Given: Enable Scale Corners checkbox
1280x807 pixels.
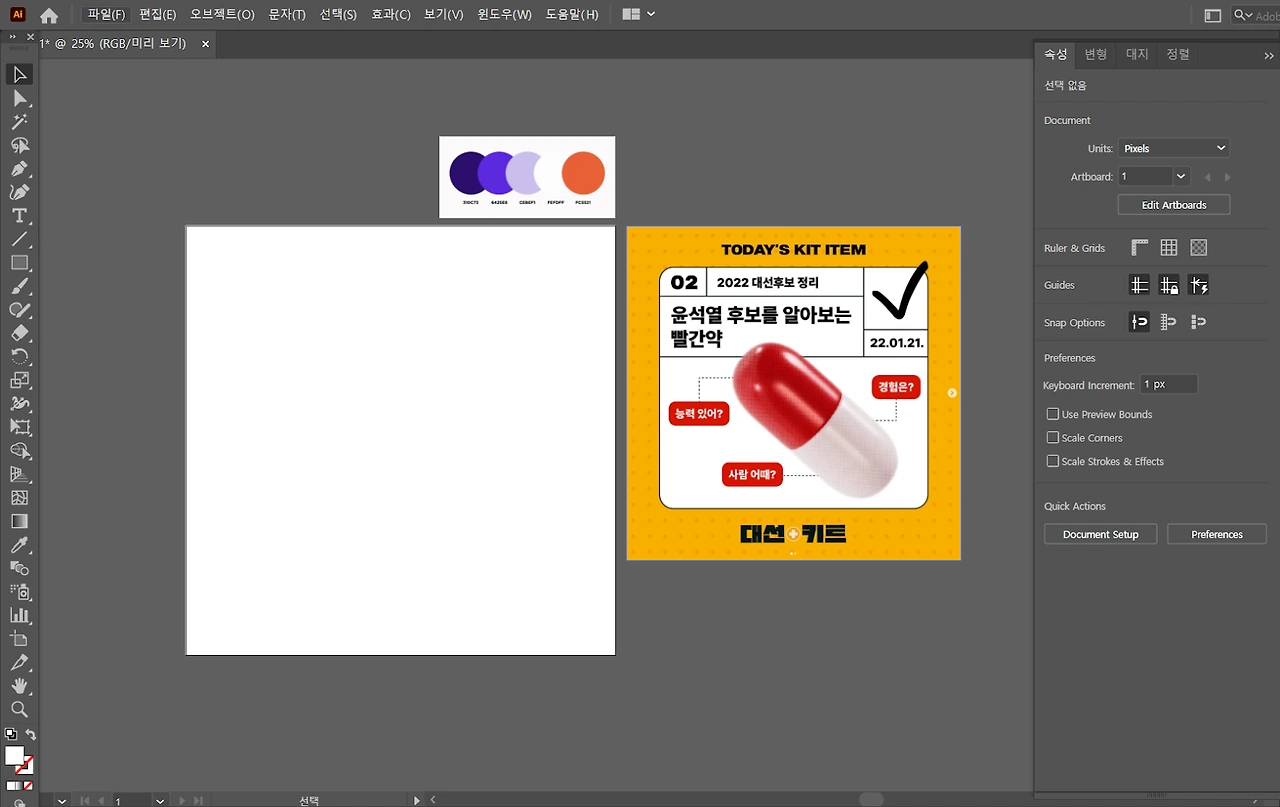Looking at the screenshot, I should pyautogui.click(x=1053, y=438).
